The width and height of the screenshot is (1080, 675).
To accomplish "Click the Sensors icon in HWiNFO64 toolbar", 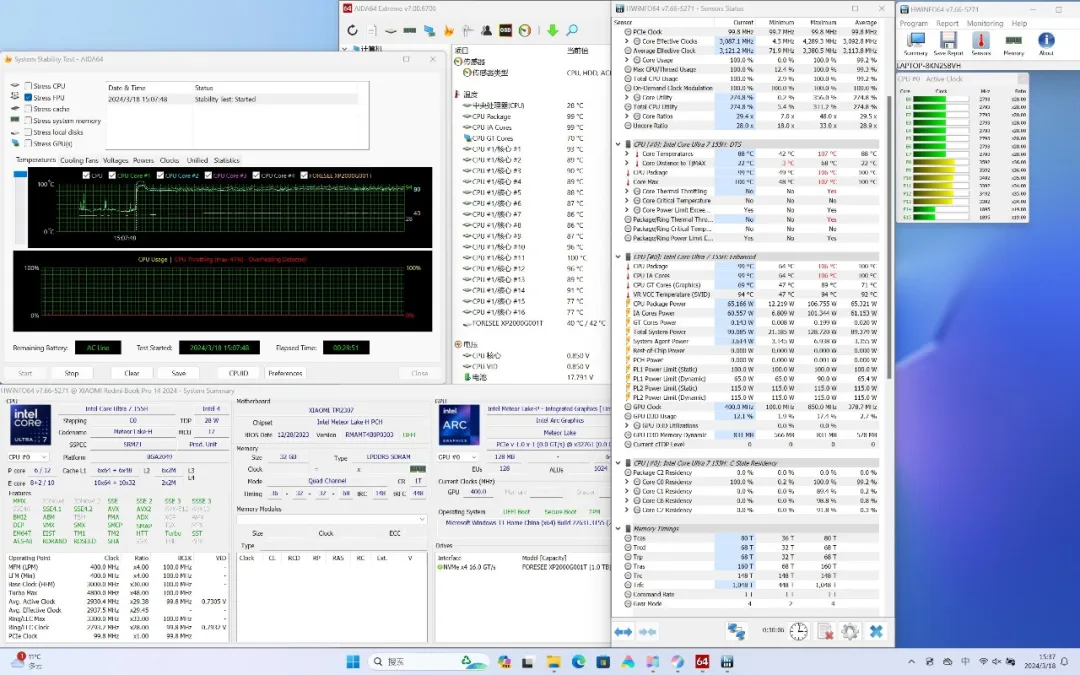I will click(981, 42).
